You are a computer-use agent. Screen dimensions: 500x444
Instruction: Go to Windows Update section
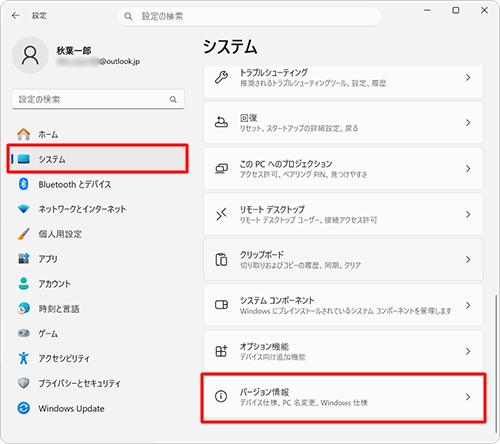(98, 408)
